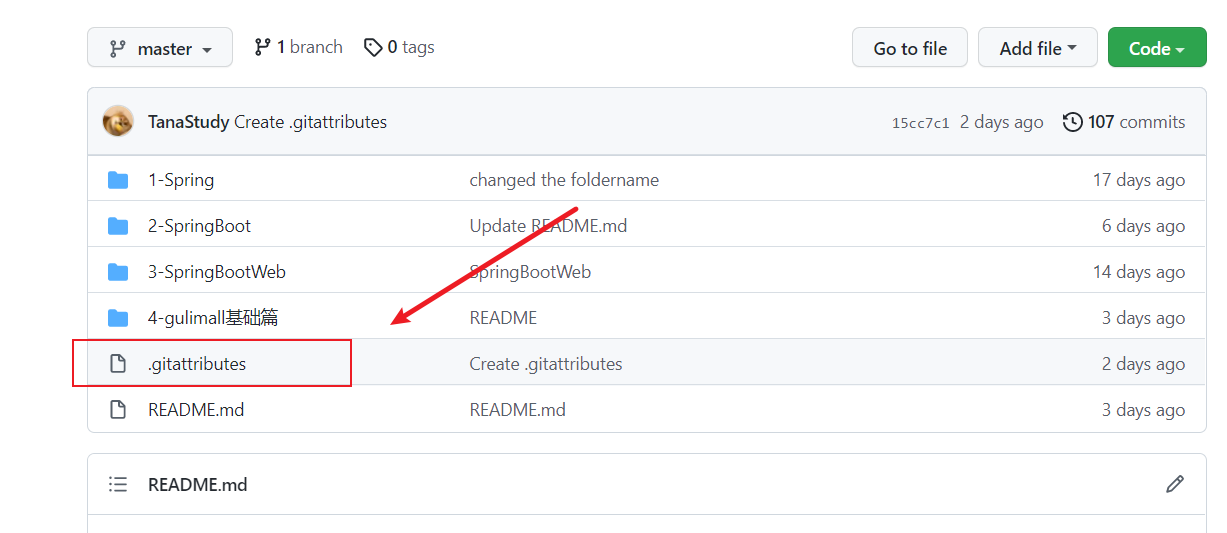Open the README.md file in the file list

pyautogui.click(x=196, y=410)
